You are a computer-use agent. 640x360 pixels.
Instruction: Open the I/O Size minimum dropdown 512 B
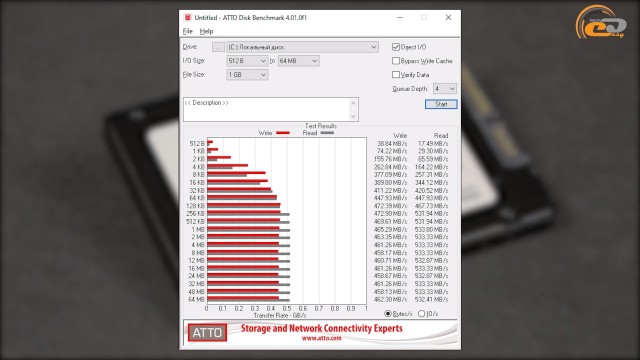point(247,61)
